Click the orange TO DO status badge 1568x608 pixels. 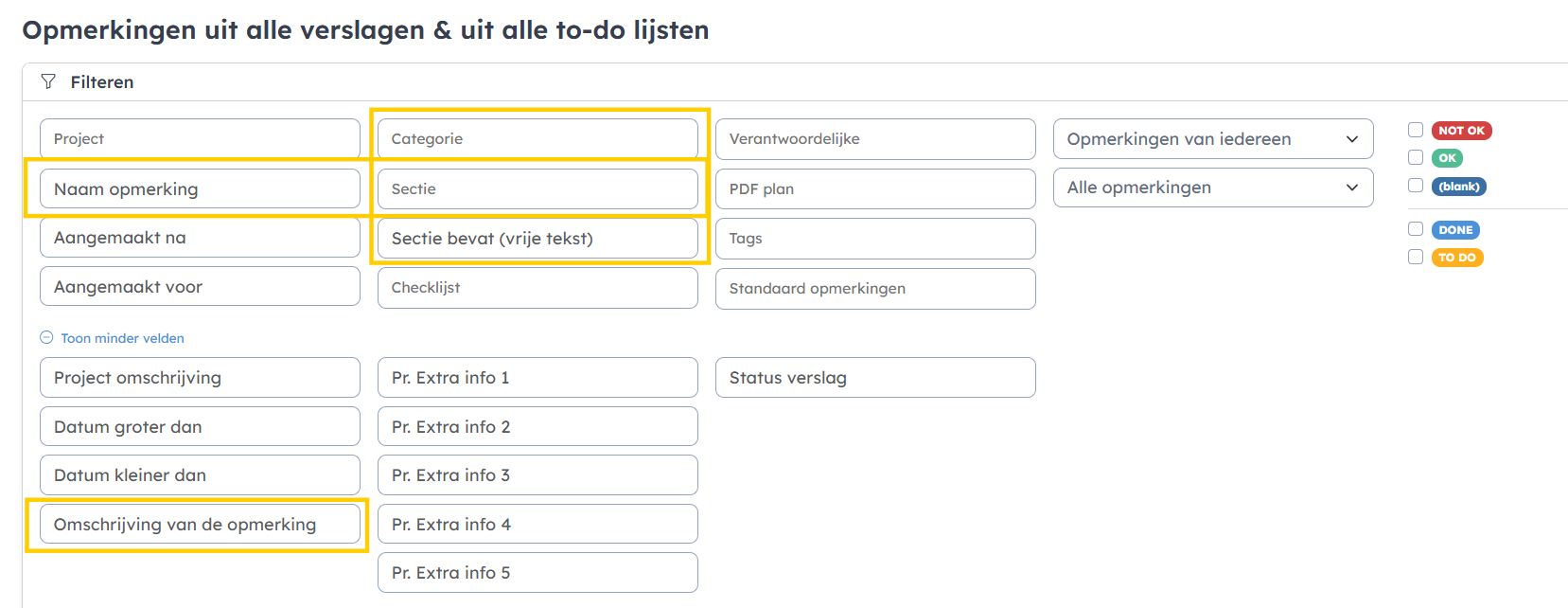(x=1457, y=258)
